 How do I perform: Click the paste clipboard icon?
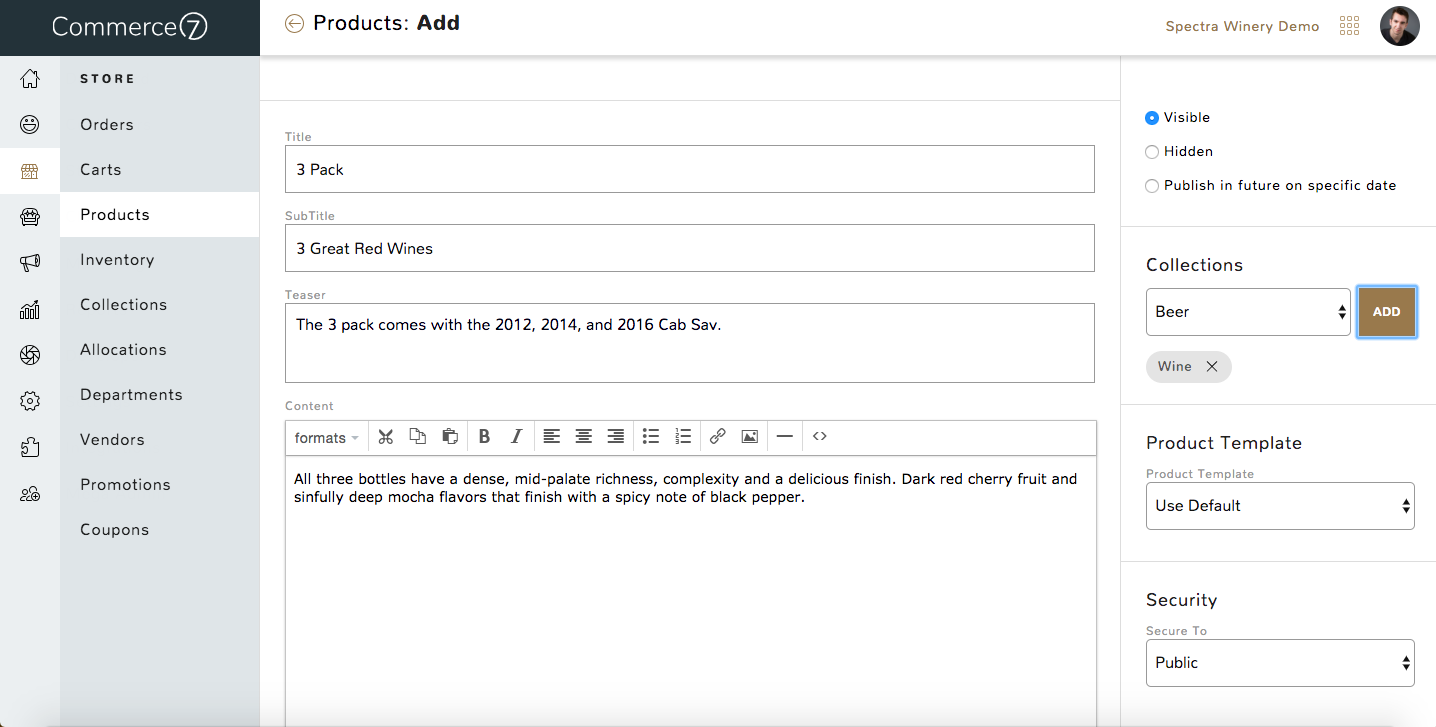[450, 437]
